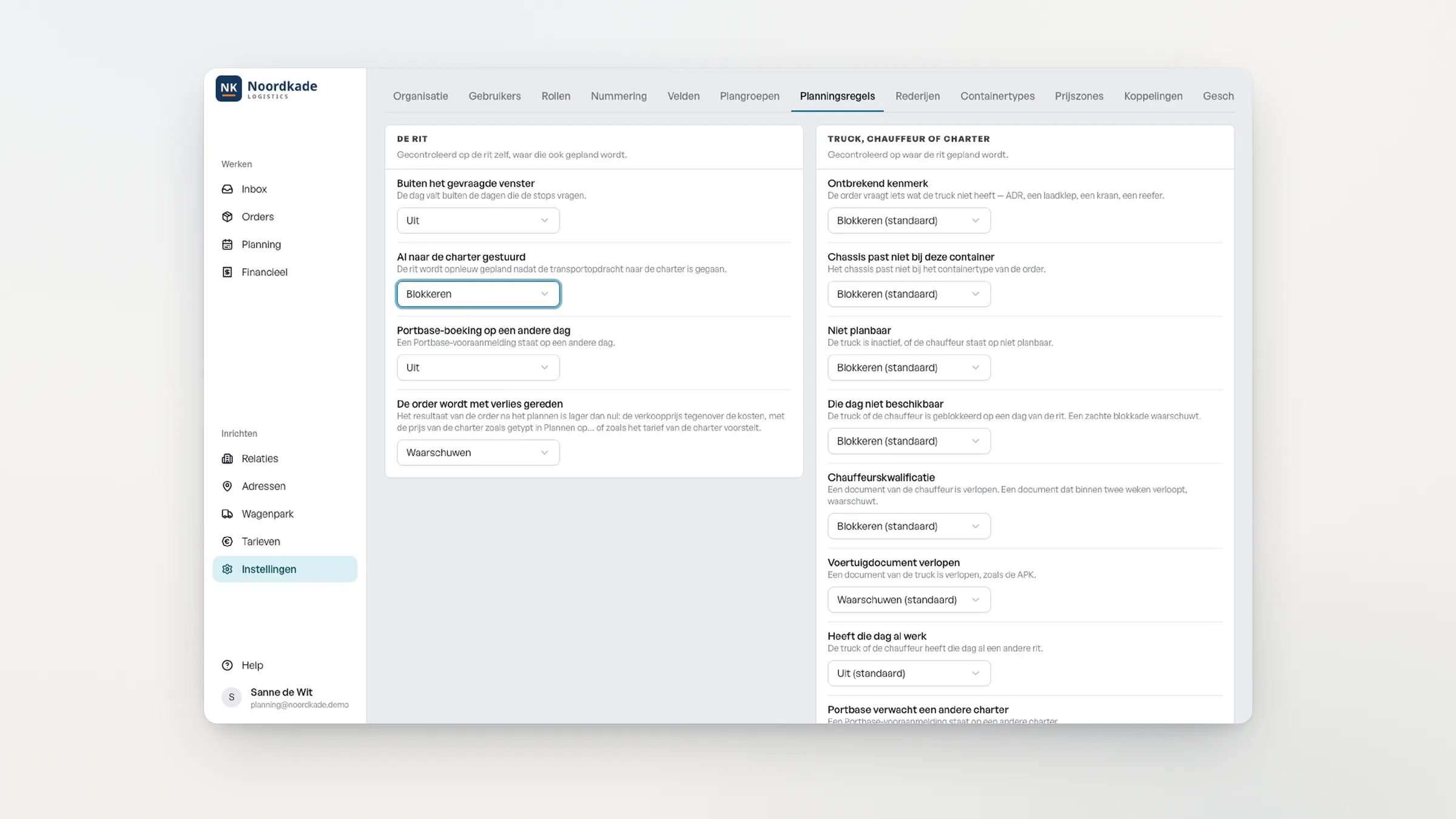Click the Wagenpark truck icon
Screen dimensions: 1456x819
pos(227,514)
